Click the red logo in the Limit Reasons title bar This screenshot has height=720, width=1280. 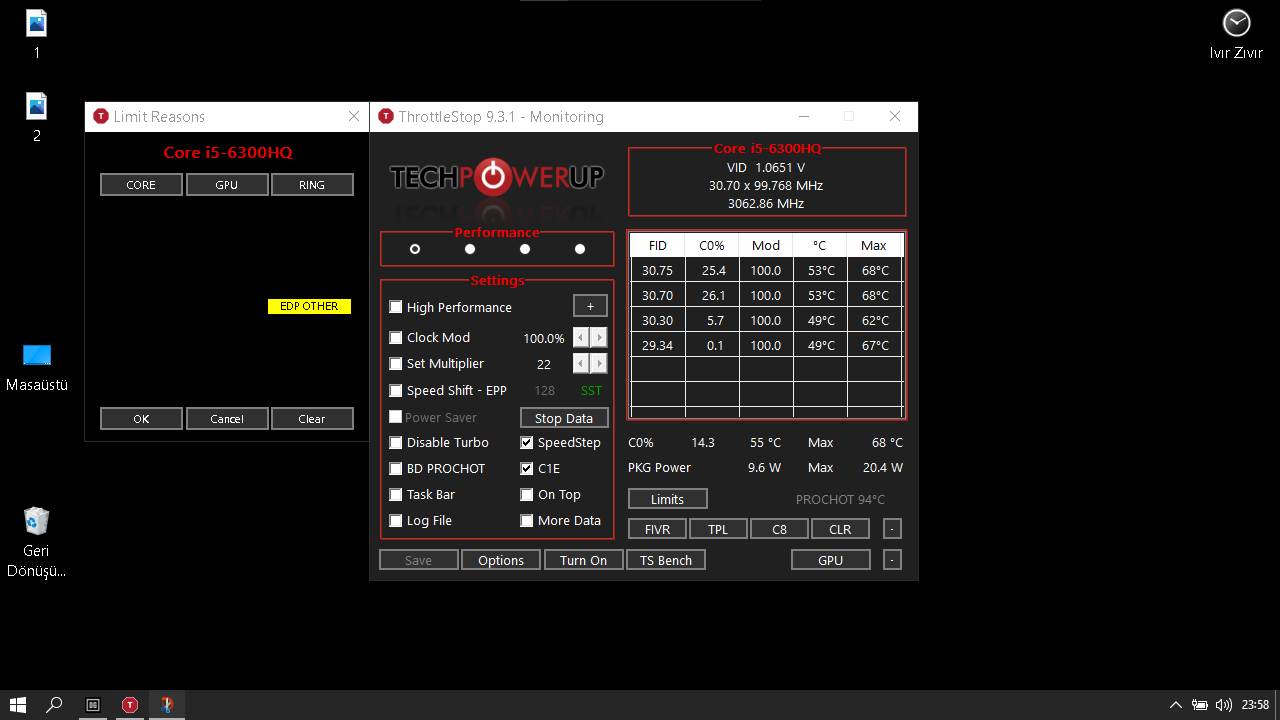(x=100, y=116)
